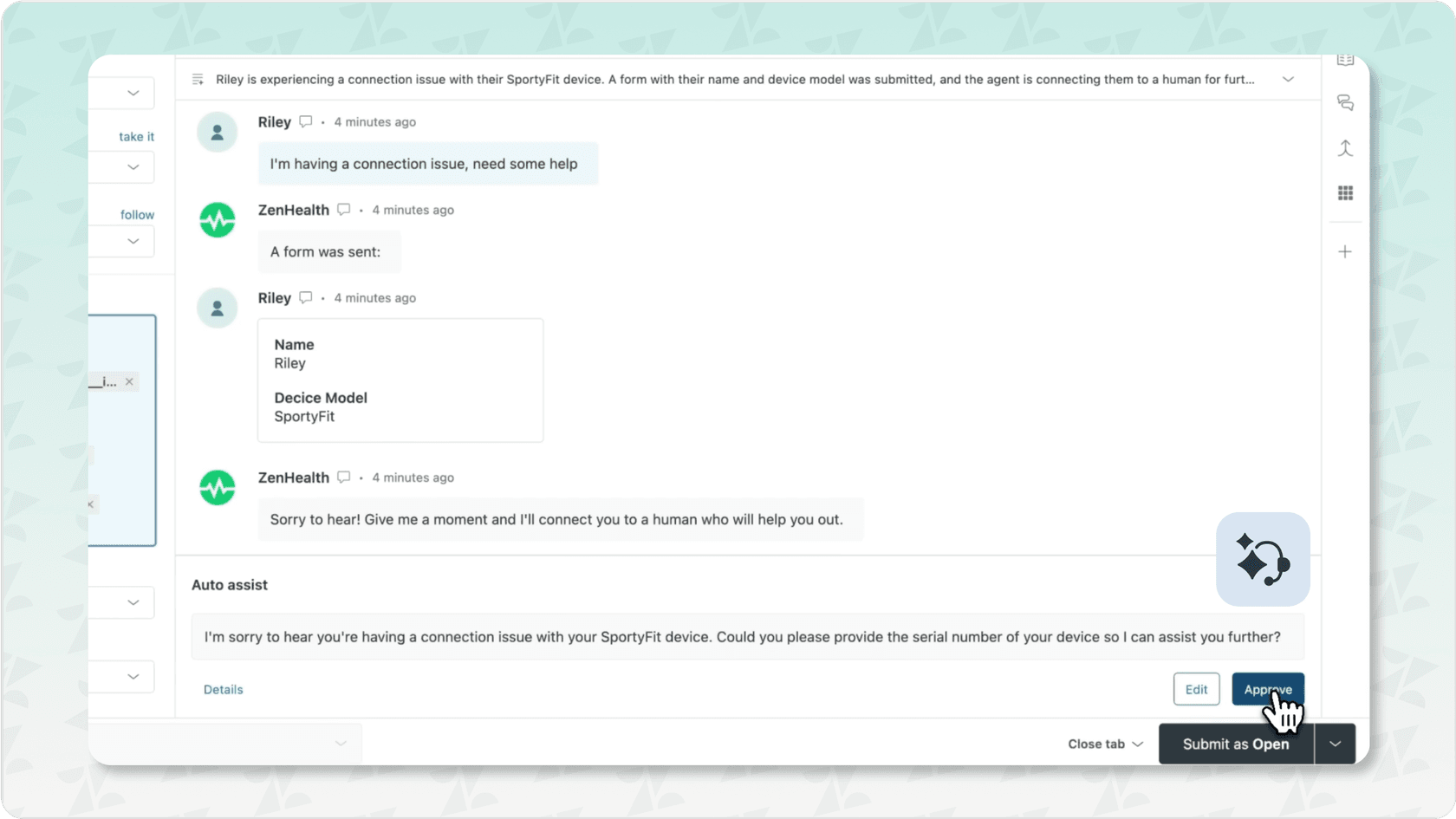This screenshot has width=1456, height=819.
Task: Expand the topmost field dropdown in left panel
Action: [133, 93]
